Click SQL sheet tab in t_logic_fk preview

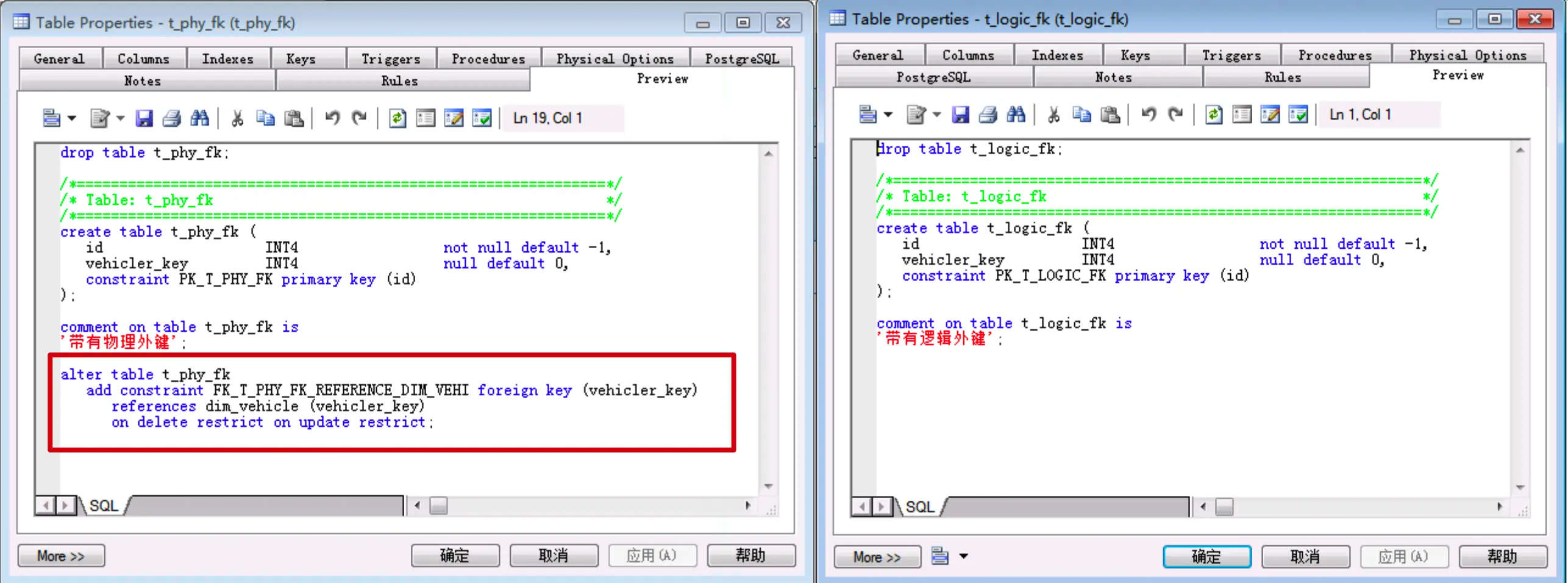919,507
